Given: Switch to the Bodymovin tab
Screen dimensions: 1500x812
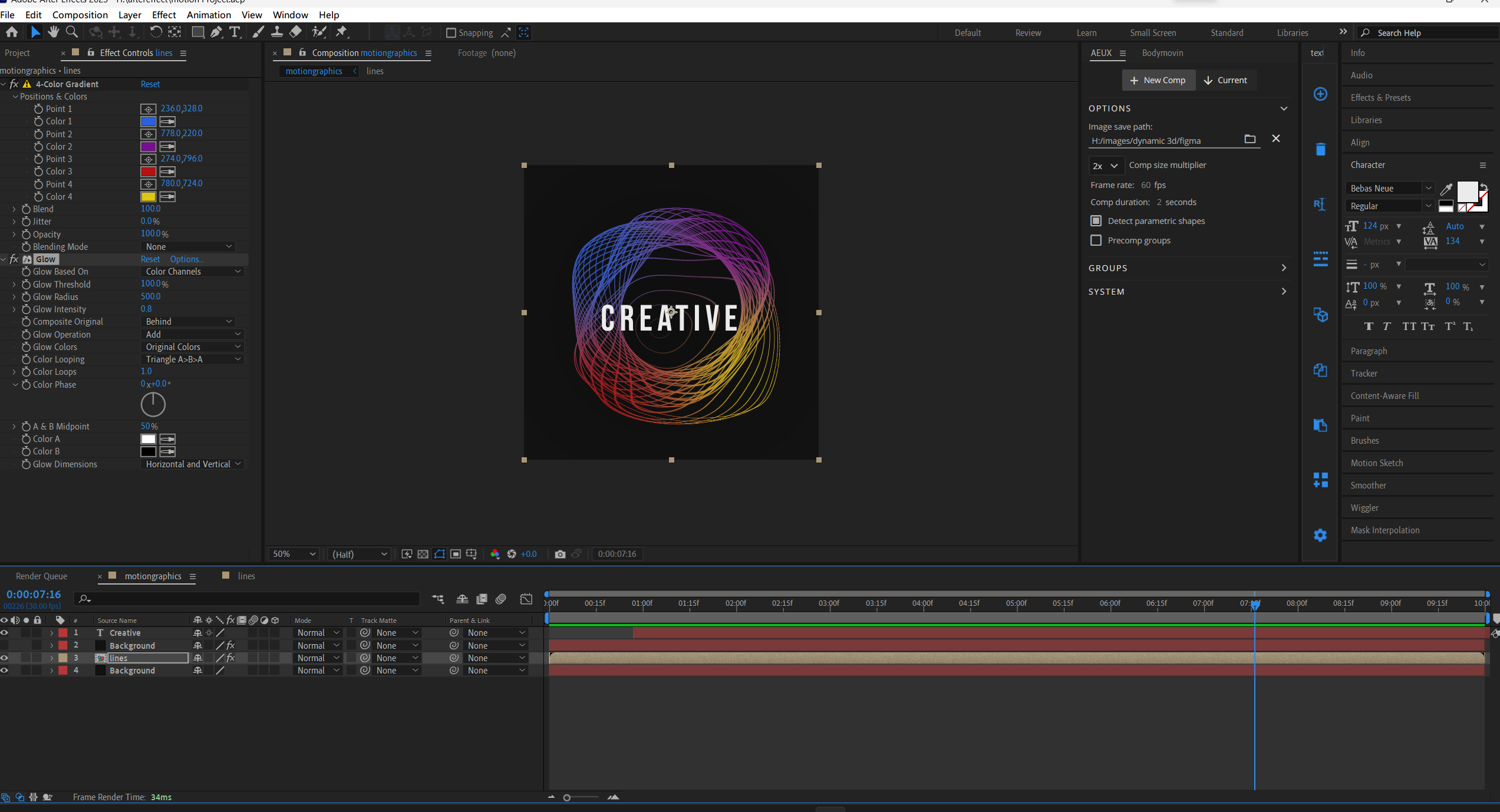Looking at the screenshot, I should (1162, 53).
